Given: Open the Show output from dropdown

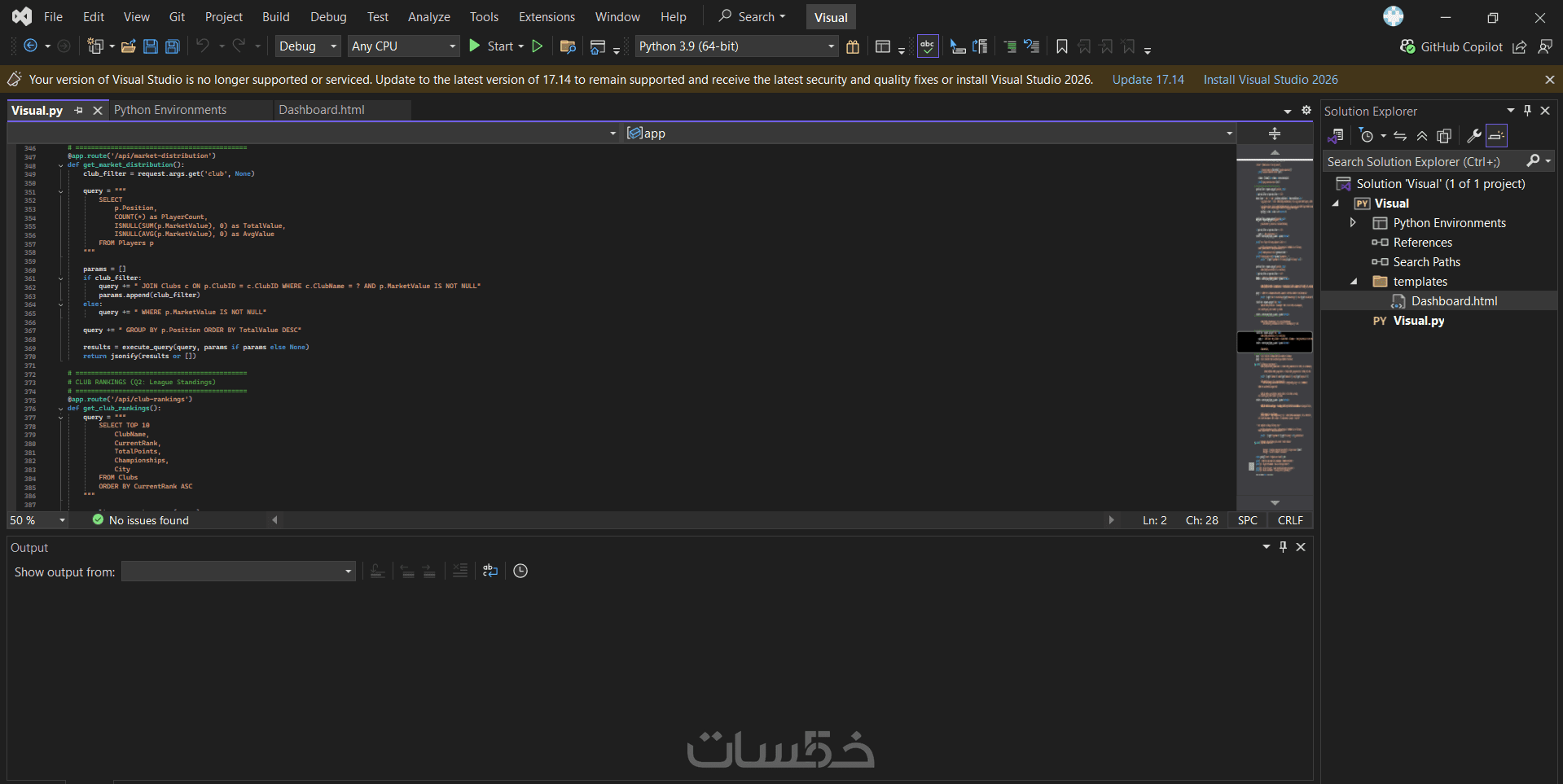Looking at the screenshot, I should pos(239,572).
